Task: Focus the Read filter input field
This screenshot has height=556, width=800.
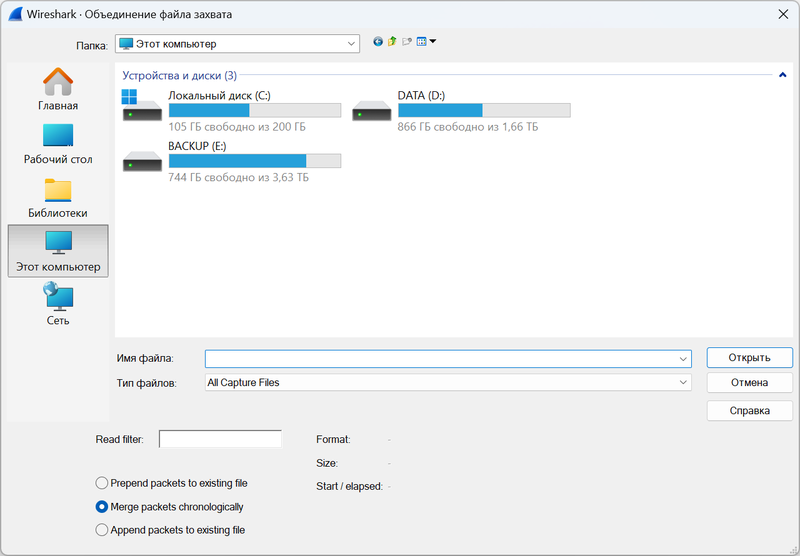Action: pyautogui.click(x=220, y=439)
